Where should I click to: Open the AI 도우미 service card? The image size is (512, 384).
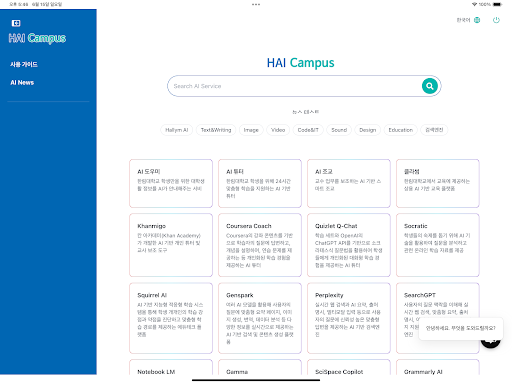click(x=171, y=183)
